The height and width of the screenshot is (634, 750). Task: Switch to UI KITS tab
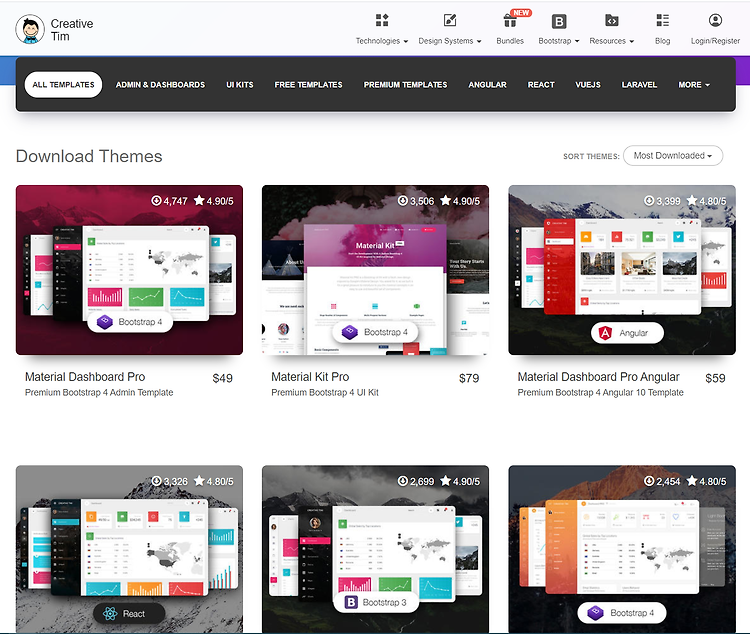coord(240,85)
